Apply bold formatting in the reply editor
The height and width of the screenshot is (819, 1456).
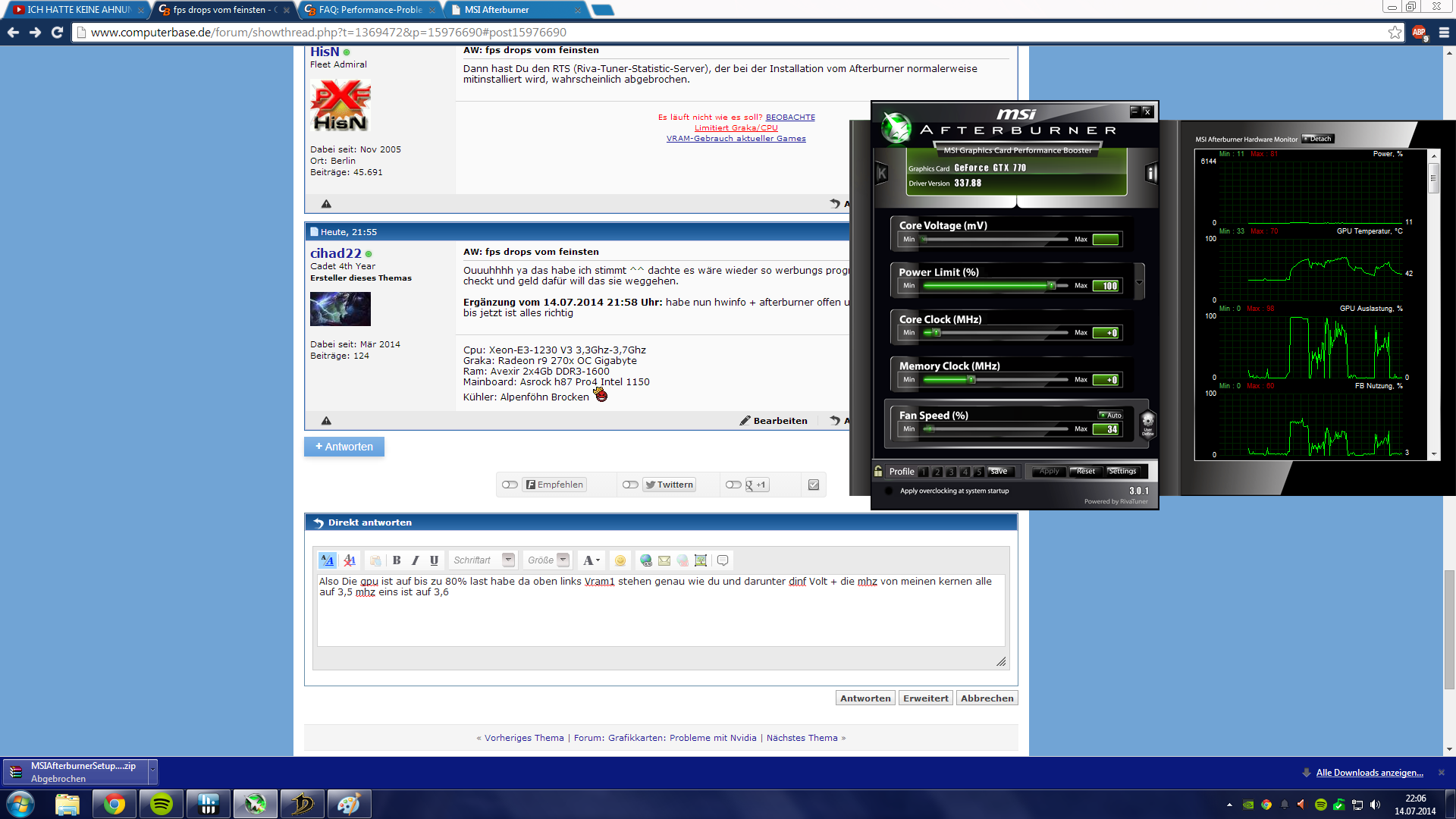(397, 560)
